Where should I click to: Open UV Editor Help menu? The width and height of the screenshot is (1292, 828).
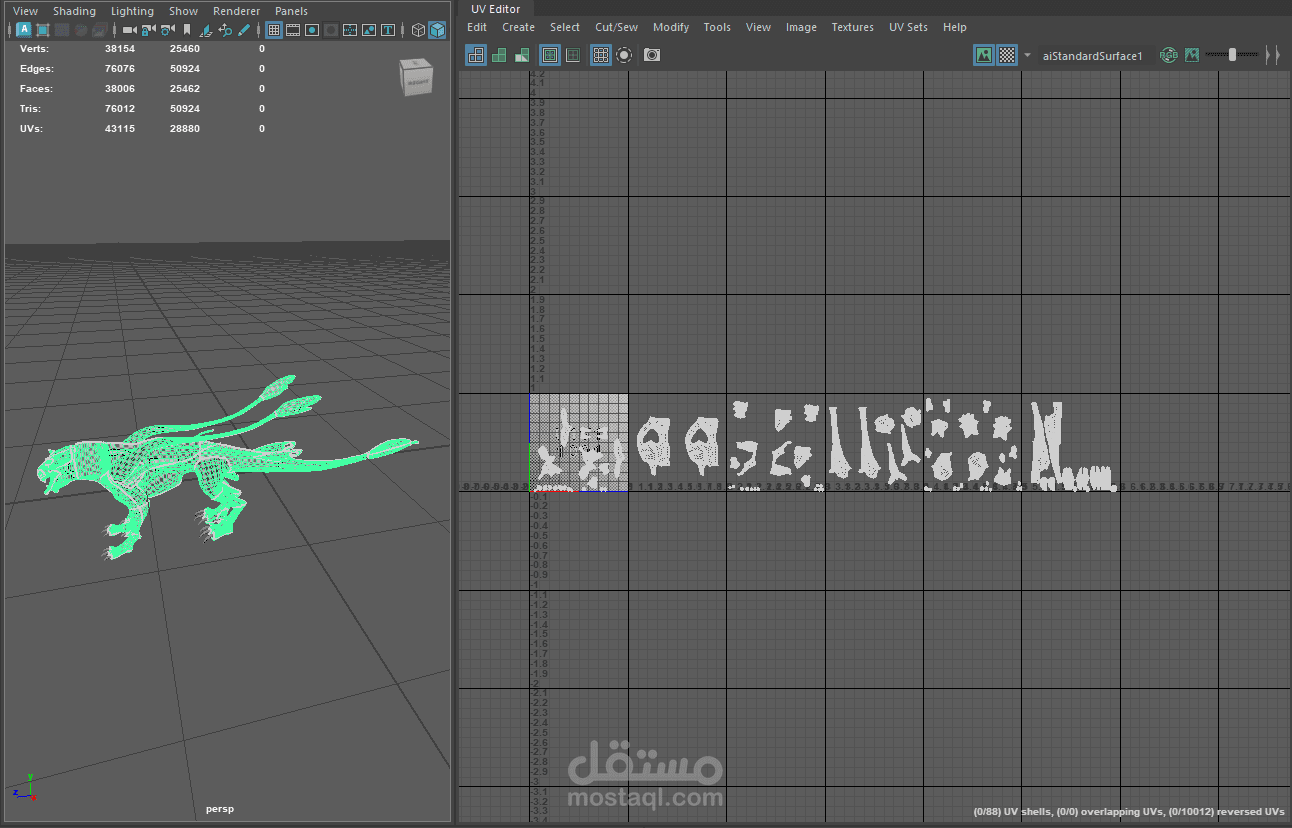pyautogui.click(x=955, y=27)
